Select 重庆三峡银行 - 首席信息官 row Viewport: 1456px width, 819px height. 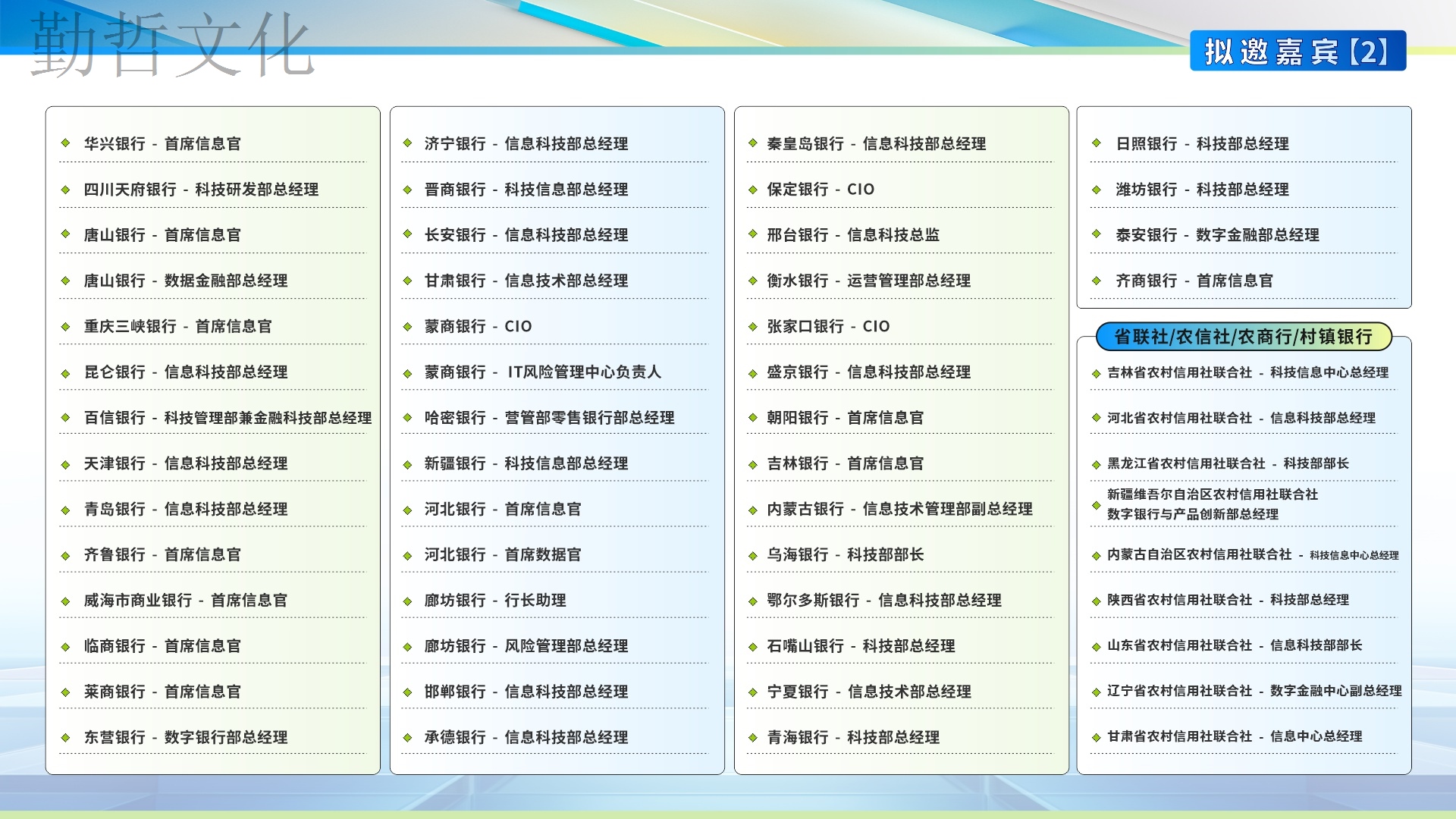tap(177, 326)
